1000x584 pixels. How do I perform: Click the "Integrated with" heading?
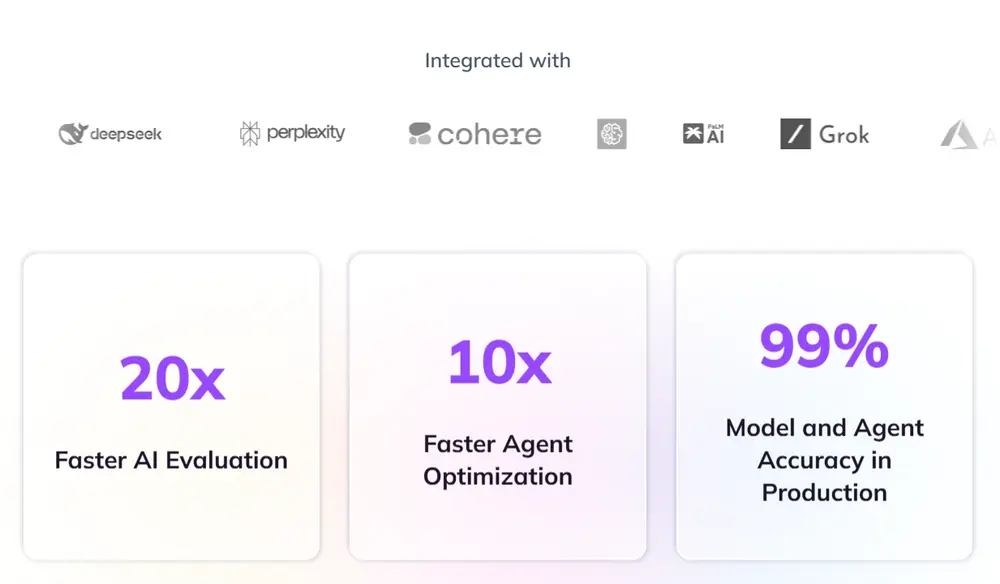click(497, 60)
